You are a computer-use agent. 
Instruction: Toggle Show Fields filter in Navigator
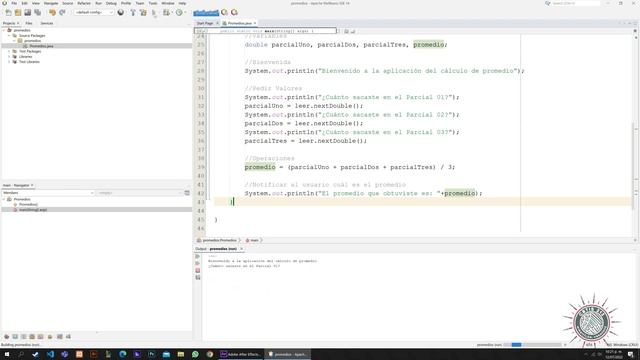click(15, 337)
